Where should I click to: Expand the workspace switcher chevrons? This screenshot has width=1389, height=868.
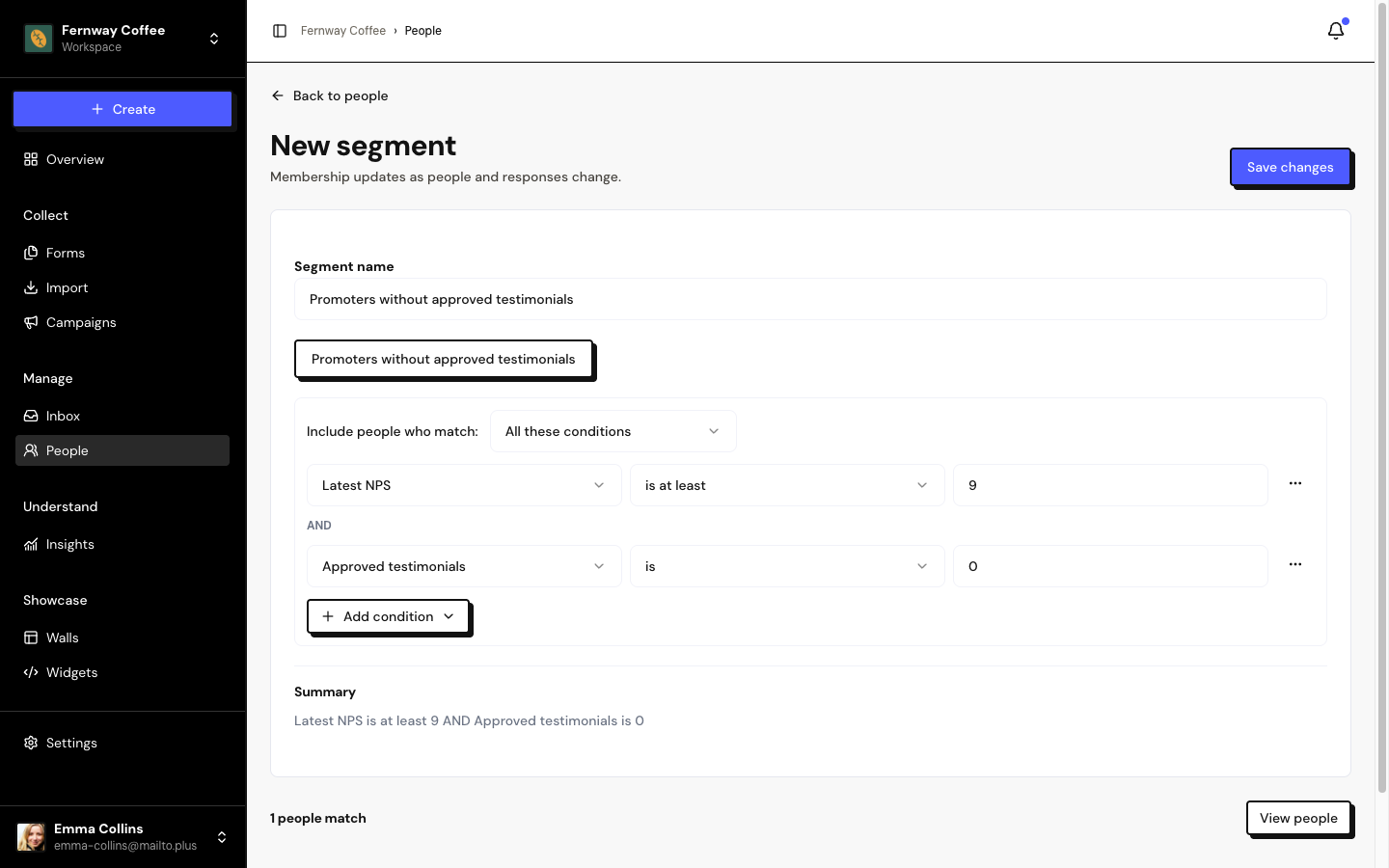[214, 39]
